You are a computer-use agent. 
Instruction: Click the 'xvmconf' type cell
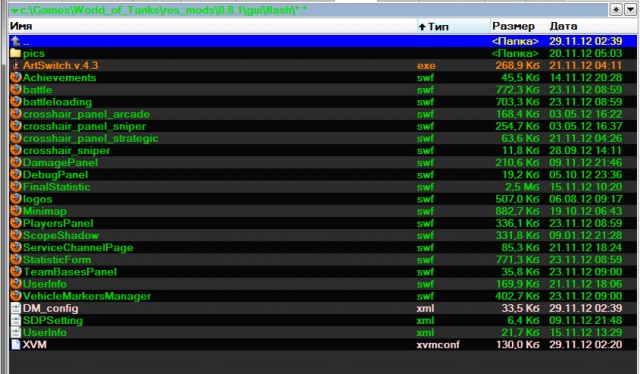[438, 345]
